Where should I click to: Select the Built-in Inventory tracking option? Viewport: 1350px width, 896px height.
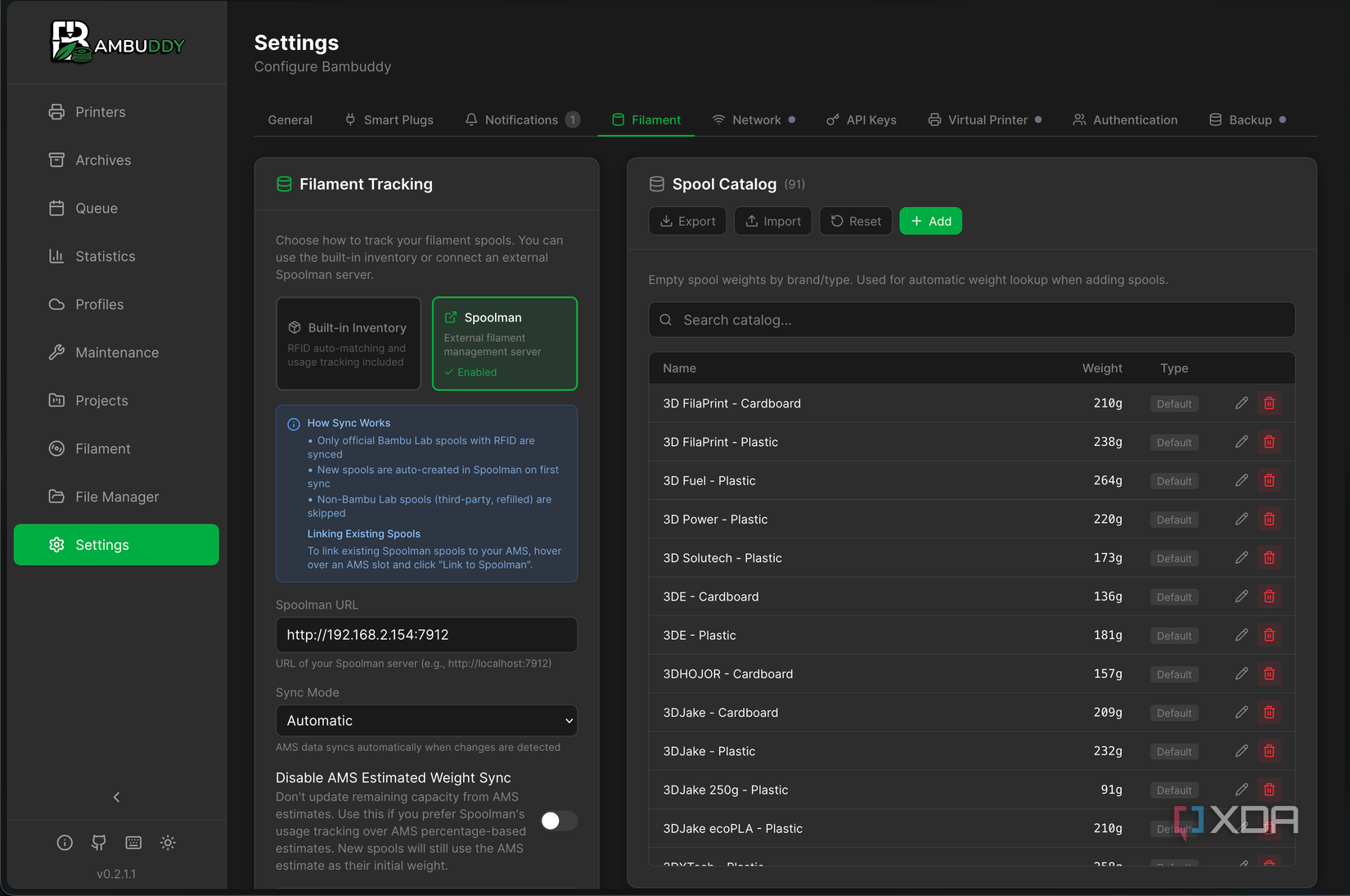click(349, 344)
